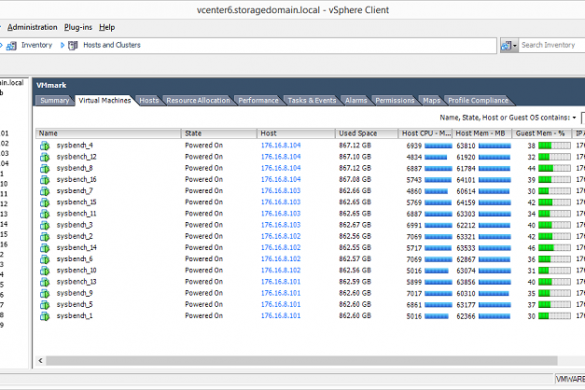Viewport: 585px width, 390px height.
Task: Open the filter criteria dropdown arrow
Action: click(574, 118)
